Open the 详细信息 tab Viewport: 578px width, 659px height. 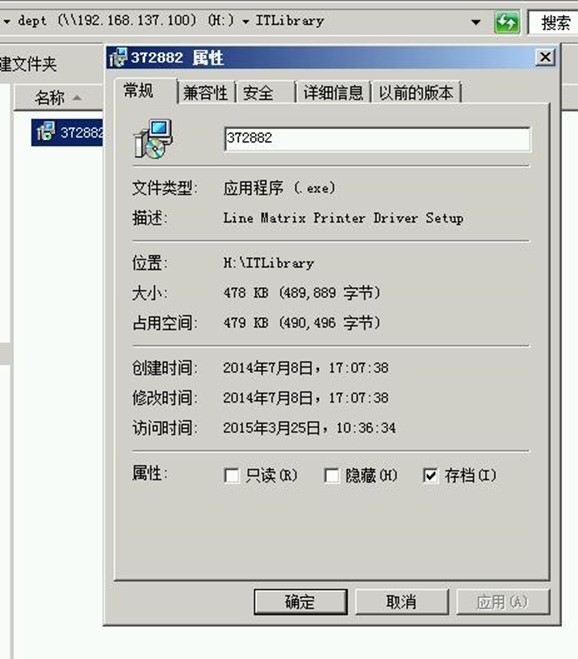[333, 93]
